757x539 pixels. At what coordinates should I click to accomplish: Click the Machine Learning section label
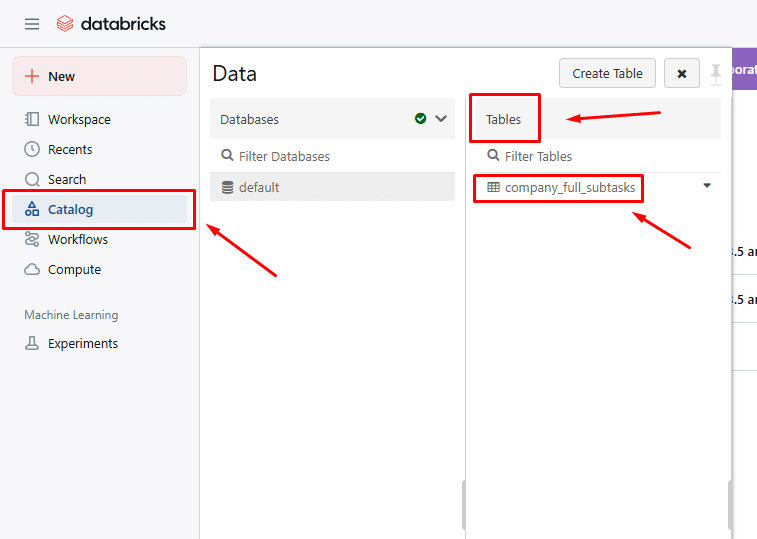(71, 315)
